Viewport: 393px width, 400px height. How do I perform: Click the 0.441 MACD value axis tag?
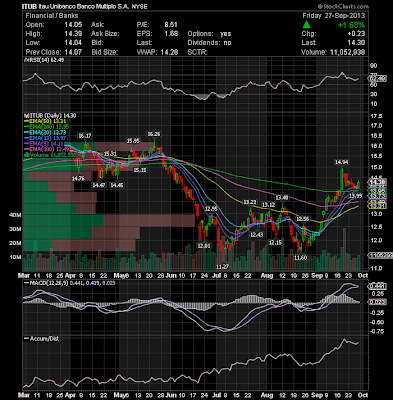point(377,286)
